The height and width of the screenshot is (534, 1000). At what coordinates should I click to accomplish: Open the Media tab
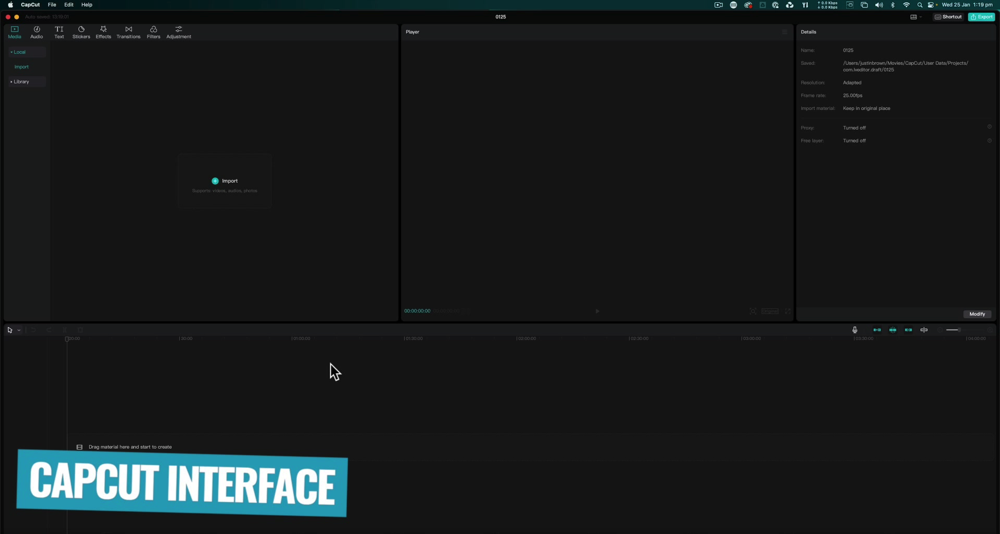14,32
